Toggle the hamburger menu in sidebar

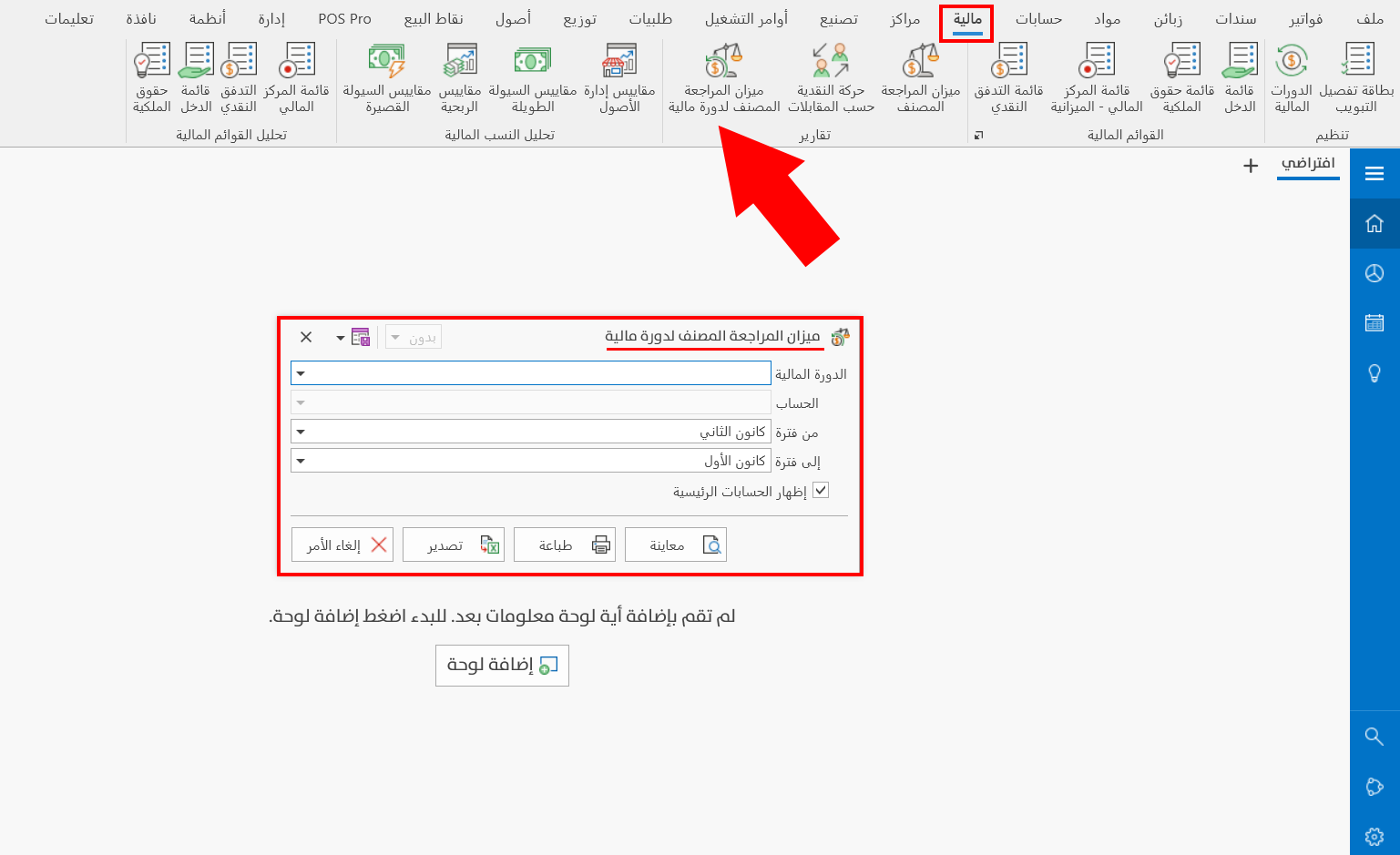point(1374,174)
